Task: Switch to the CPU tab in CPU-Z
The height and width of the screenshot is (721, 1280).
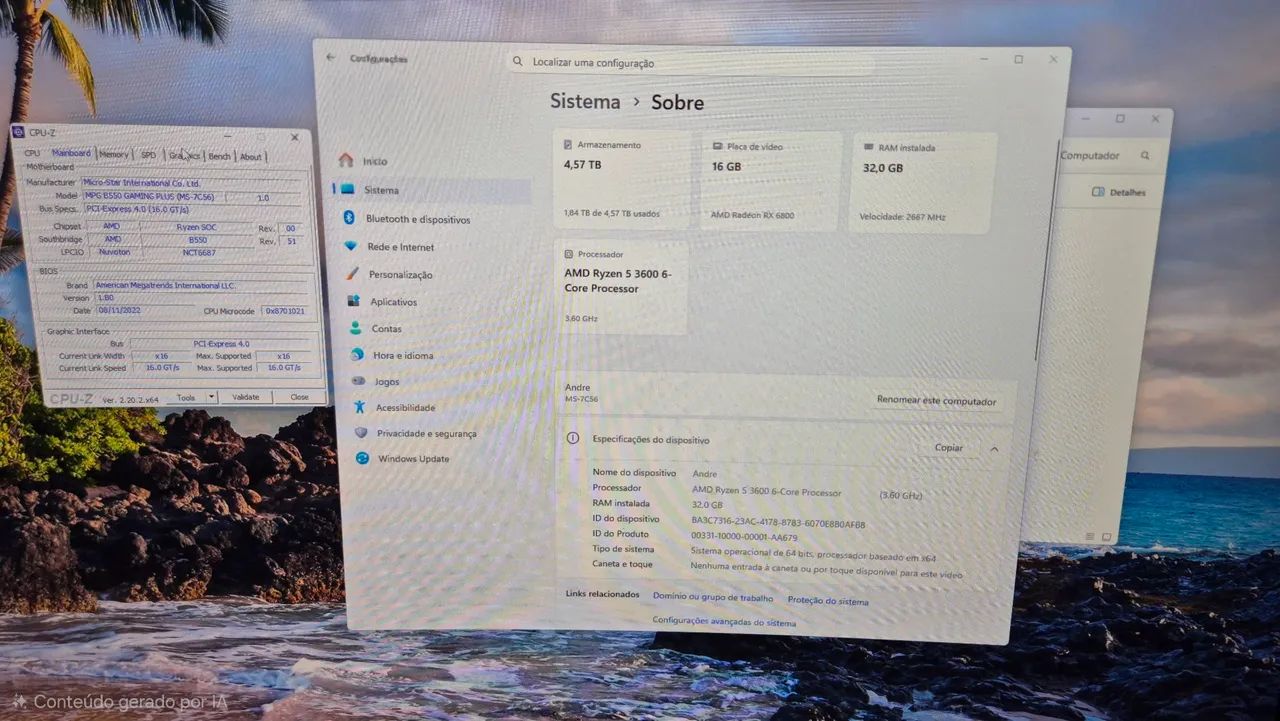Action: [x=32, y=153]
